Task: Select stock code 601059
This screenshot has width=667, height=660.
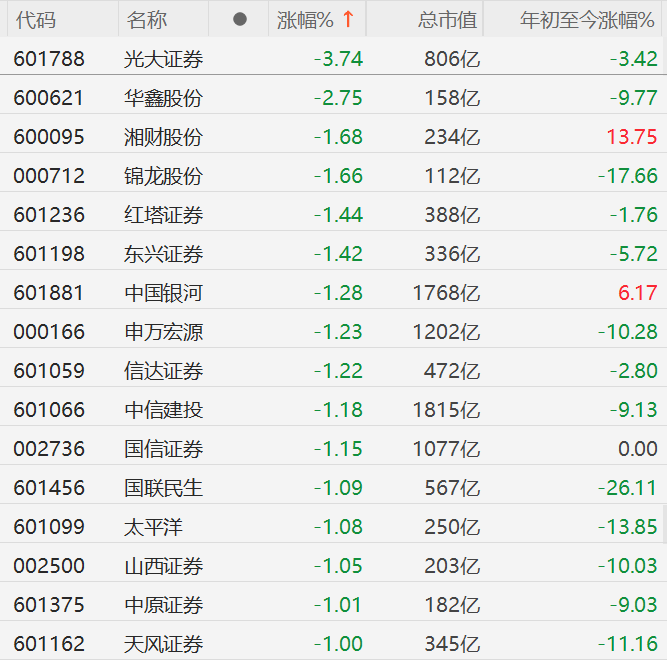Action: click(49, 371)
